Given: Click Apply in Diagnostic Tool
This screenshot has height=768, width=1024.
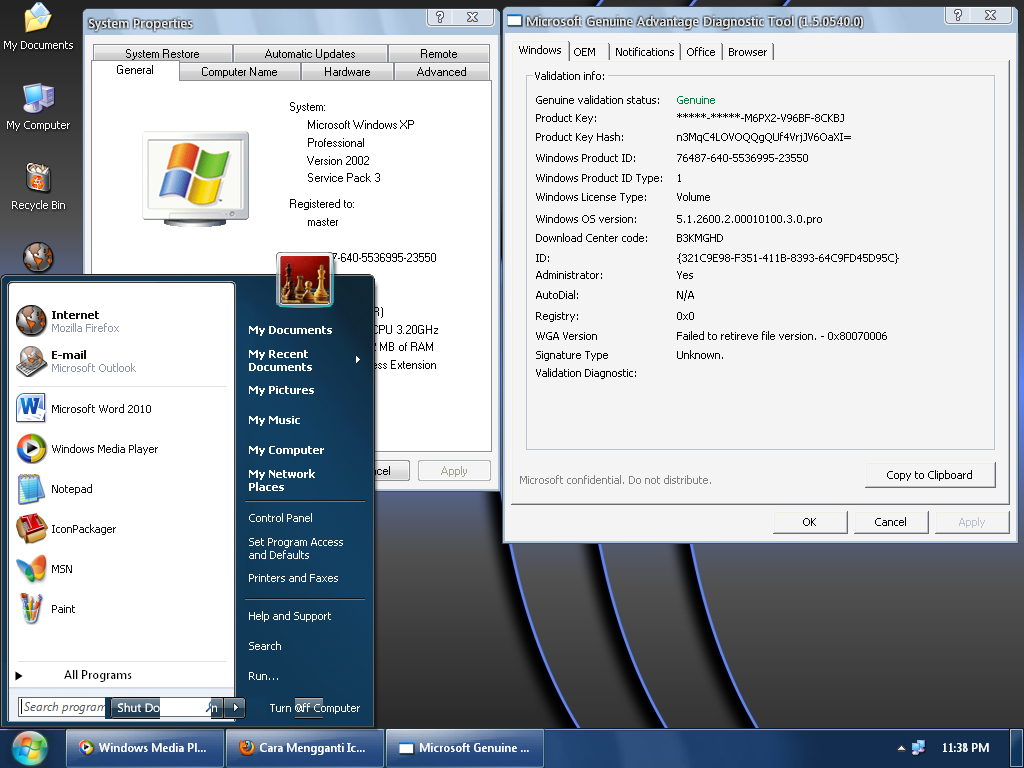Looking at the screenshot, I should click(972, 522).
